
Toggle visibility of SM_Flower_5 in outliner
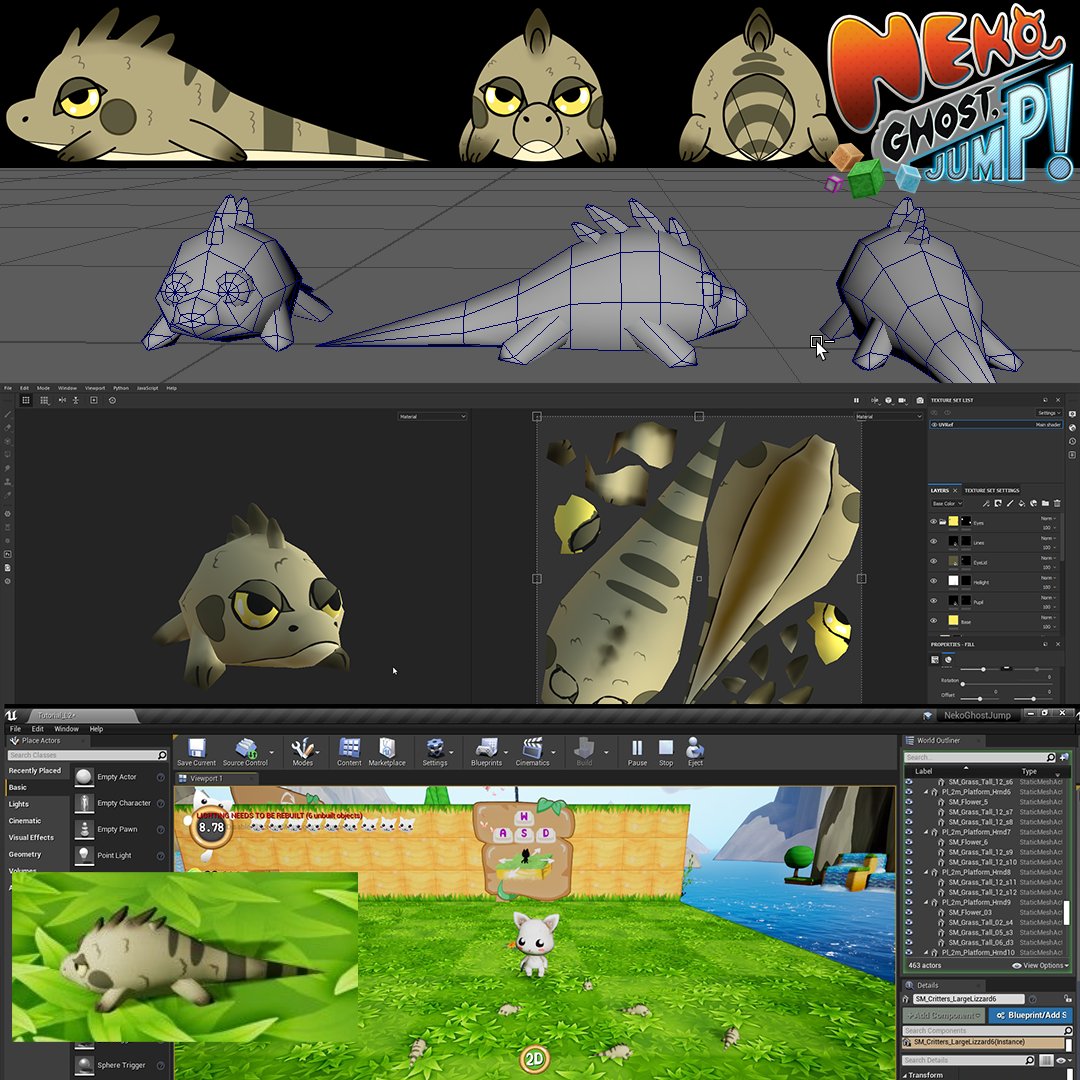[x=908, y=802]
